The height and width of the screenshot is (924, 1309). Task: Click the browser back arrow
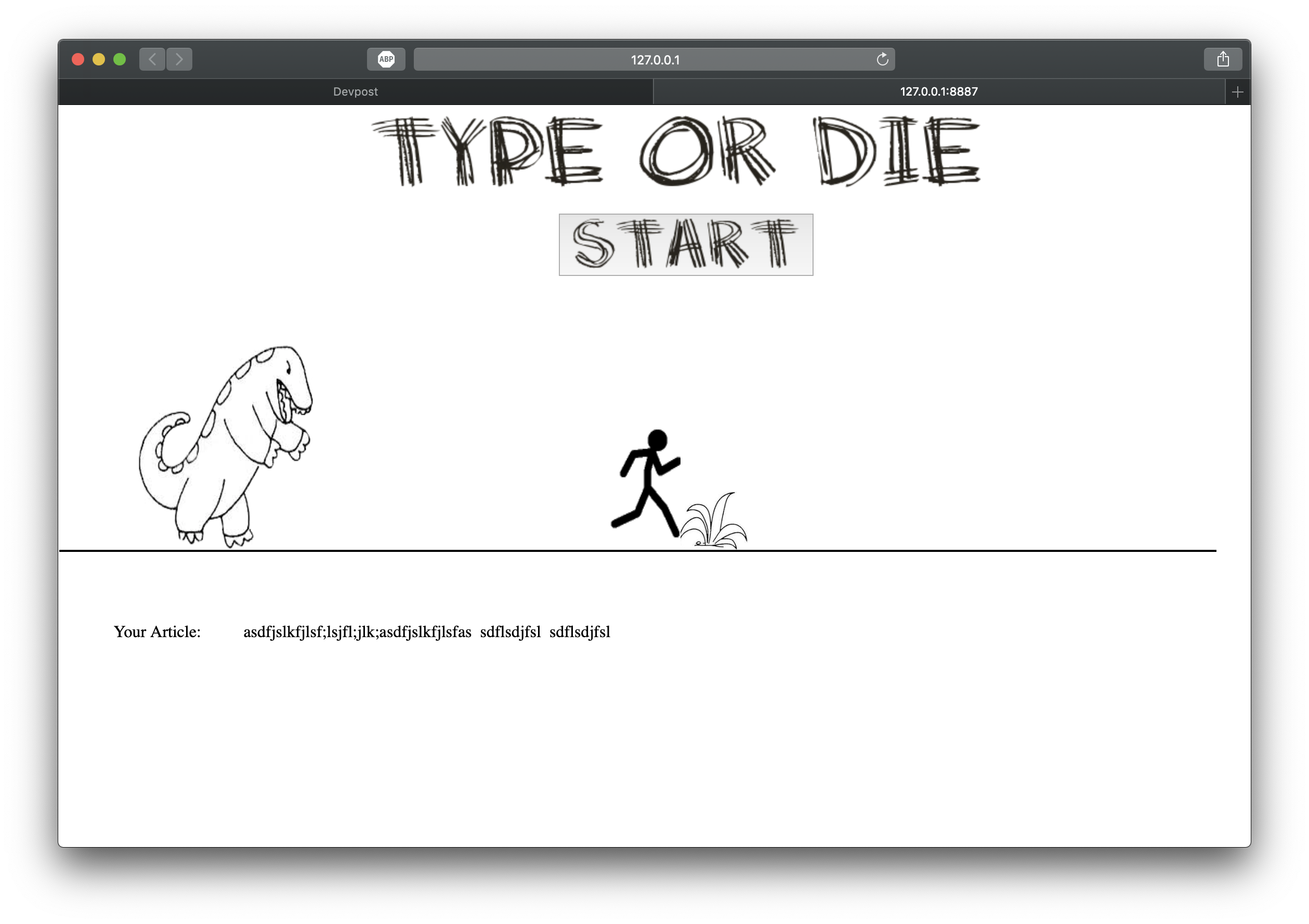pyautogui.click(x=152, y=59)
